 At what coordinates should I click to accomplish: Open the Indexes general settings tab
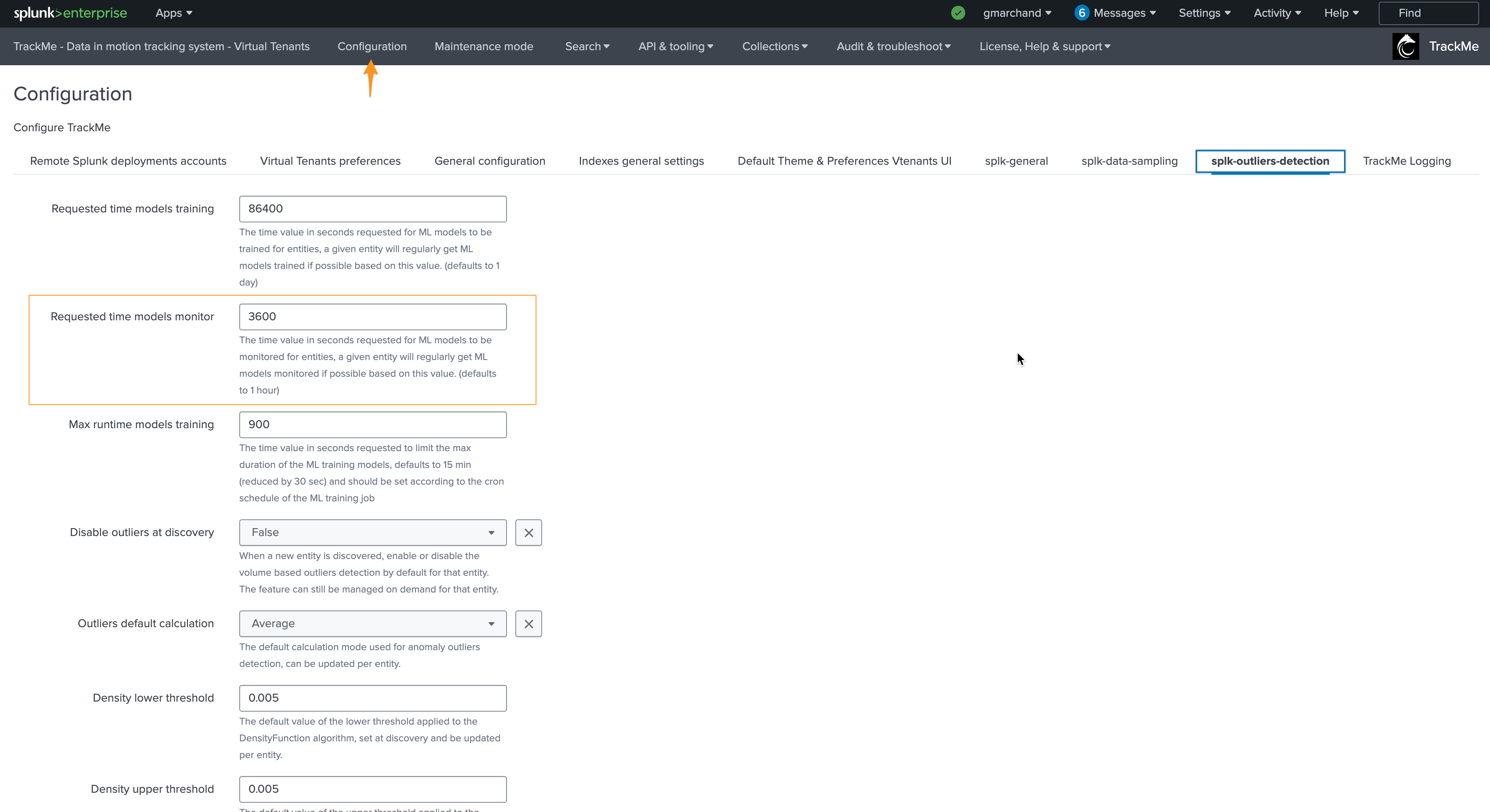[x=641, y=161]
